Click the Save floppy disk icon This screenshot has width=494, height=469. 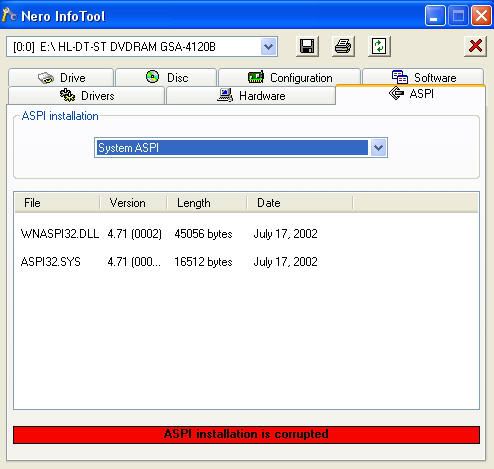(x=307, y=46)
